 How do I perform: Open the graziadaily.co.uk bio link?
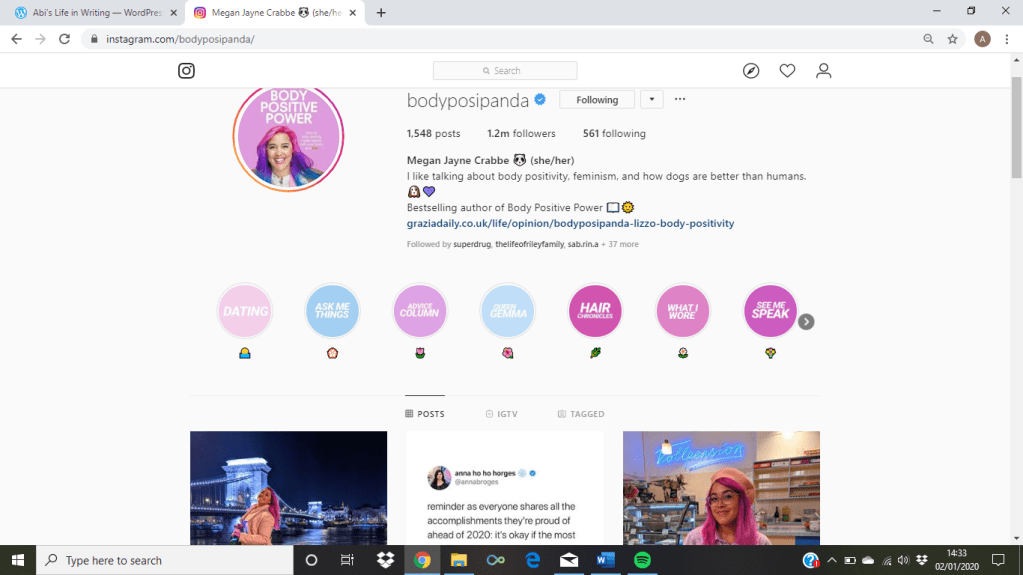coord(570,223)
